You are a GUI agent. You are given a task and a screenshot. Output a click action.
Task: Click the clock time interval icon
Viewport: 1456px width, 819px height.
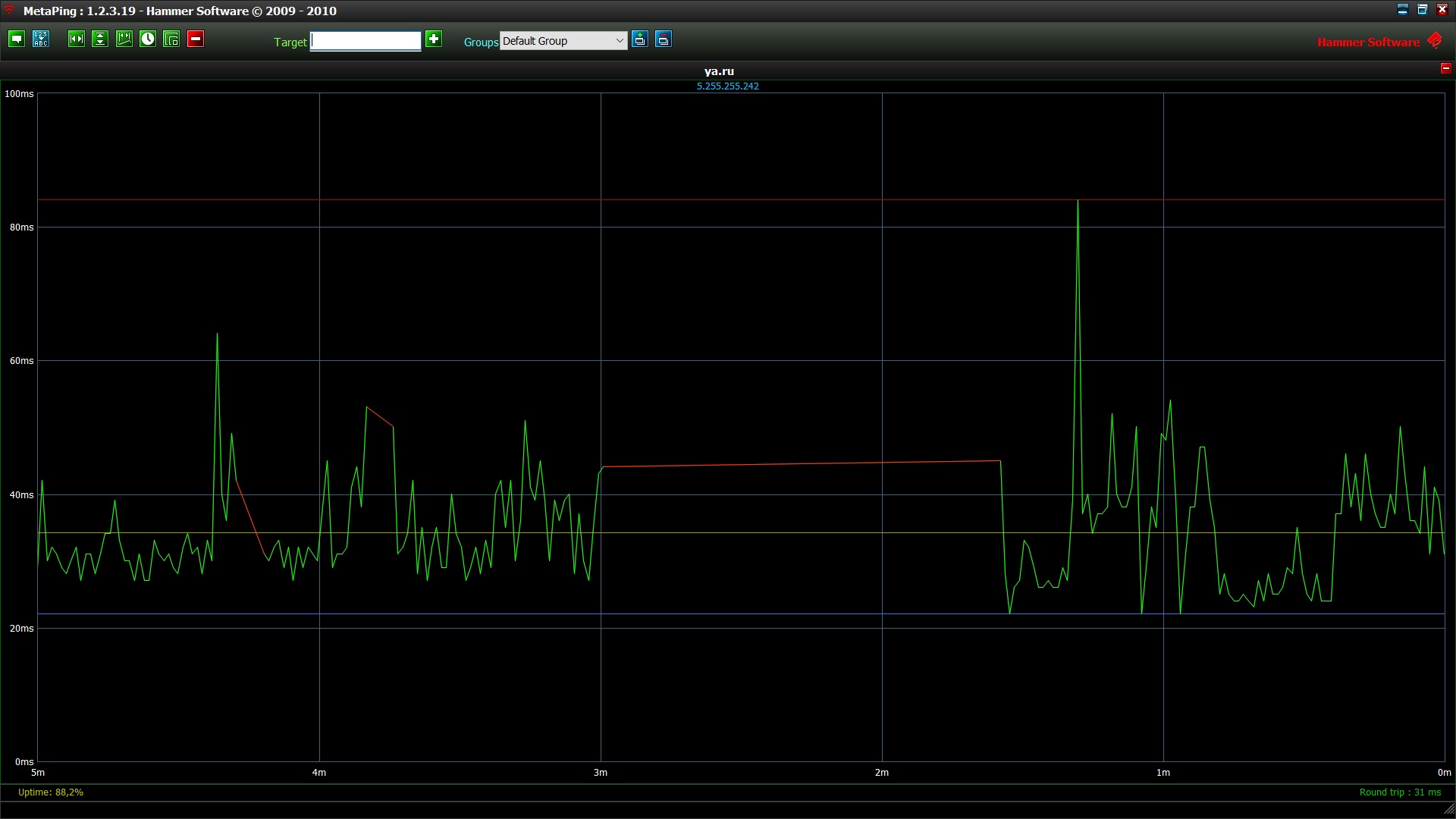[x=148, y=39]
